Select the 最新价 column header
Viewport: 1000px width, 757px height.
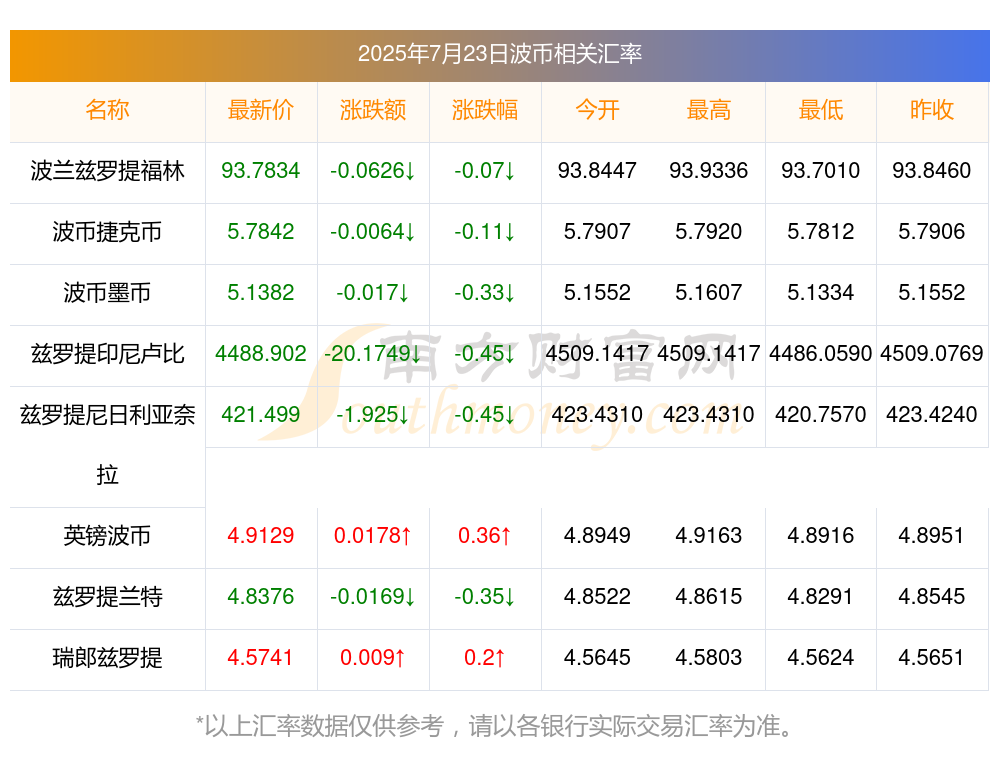(x=261, y=110)
